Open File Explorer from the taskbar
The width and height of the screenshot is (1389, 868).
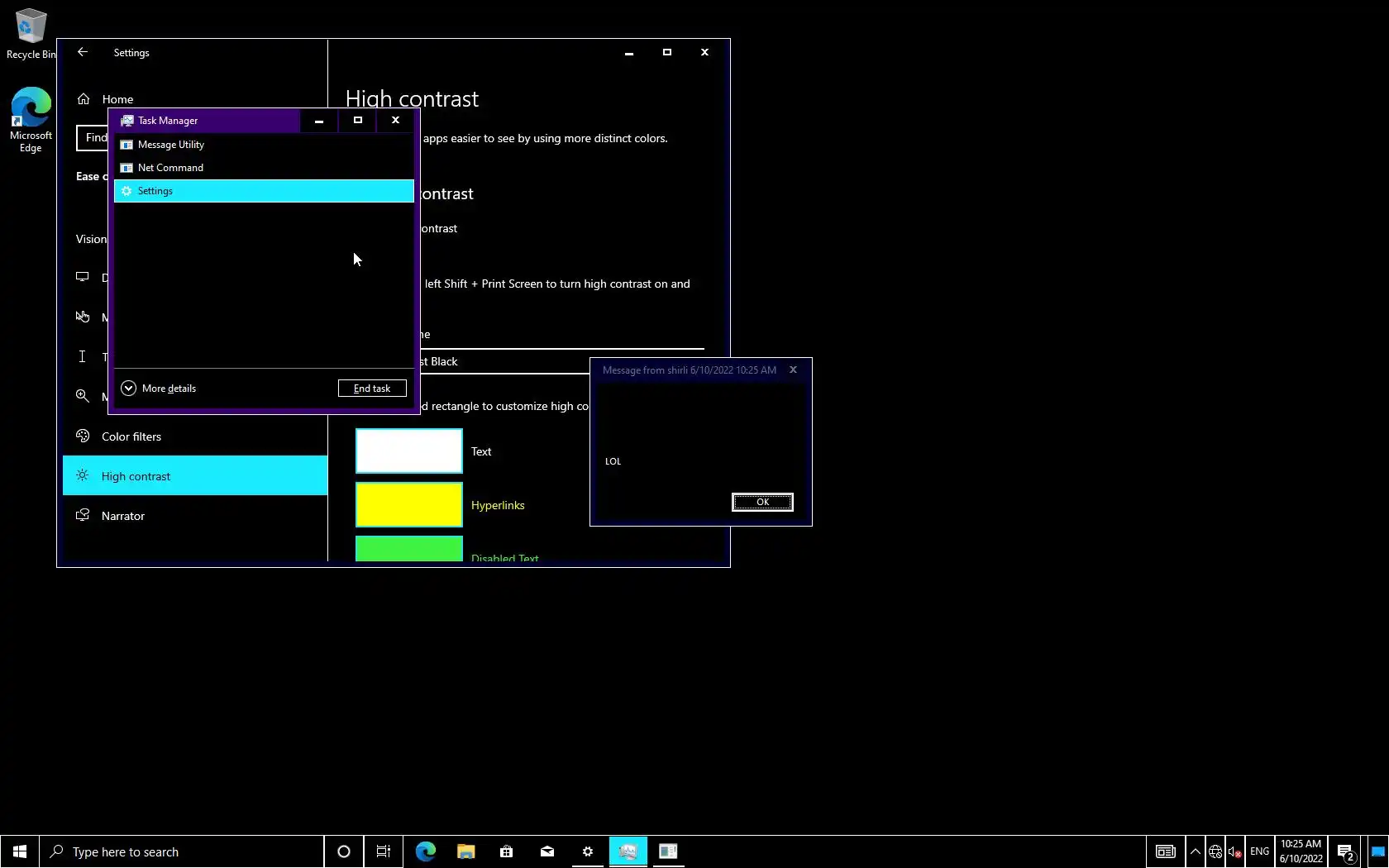click(466, 851)
